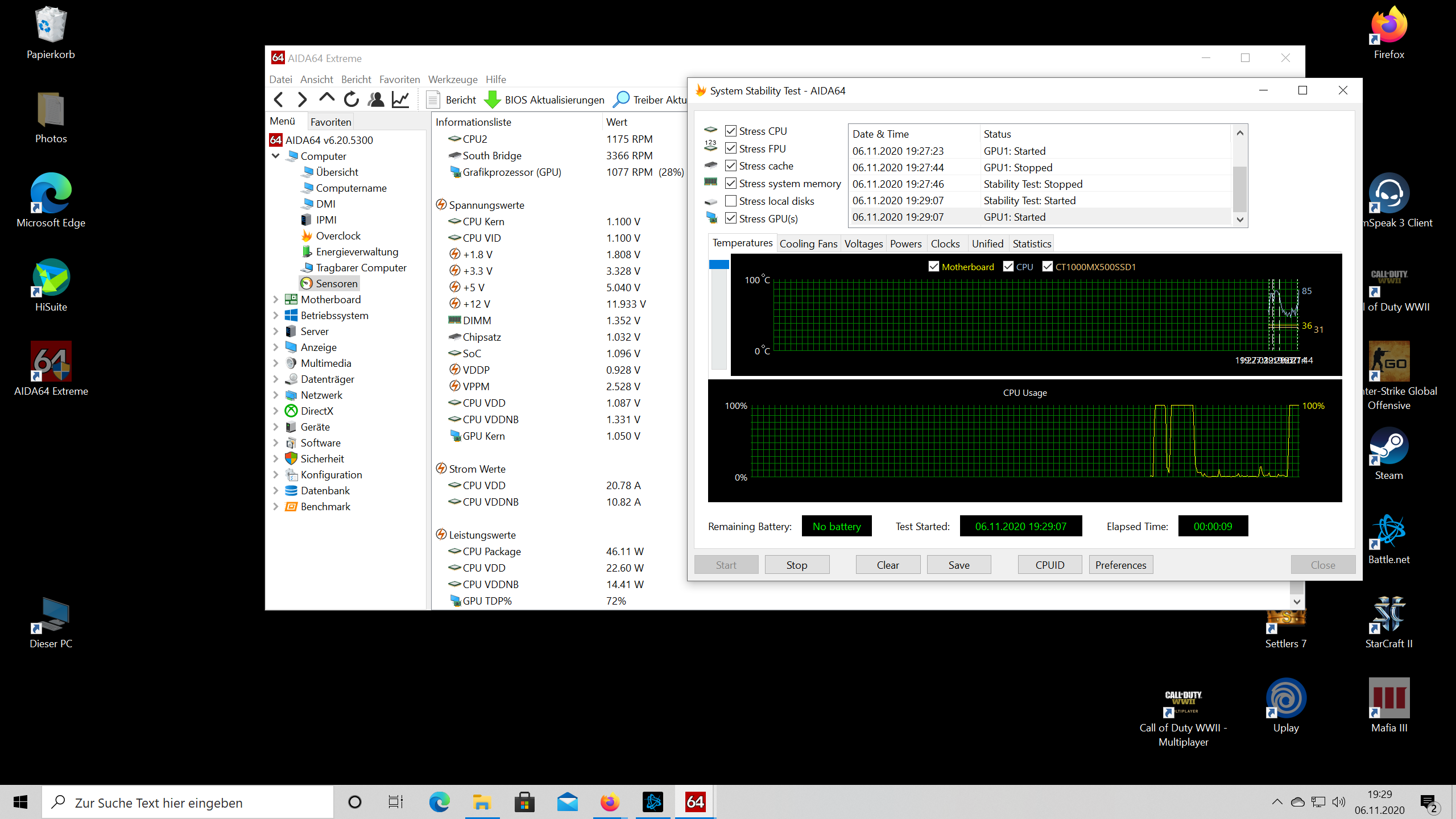This screenshot has width=1456, height=819.
Task: Expand the Betriebssystem tree node
Action: (276, 315)
